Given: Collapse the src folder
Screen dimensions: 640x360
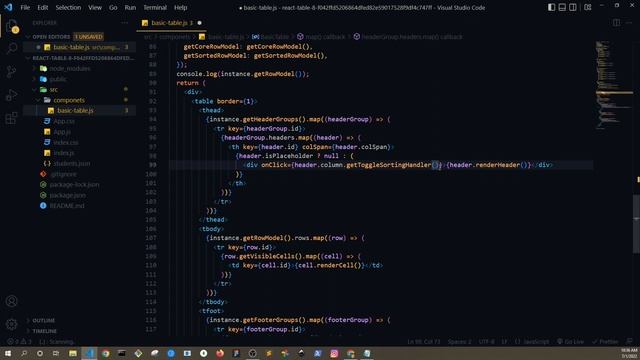Looking at the screenshot, I should [53, 89].
